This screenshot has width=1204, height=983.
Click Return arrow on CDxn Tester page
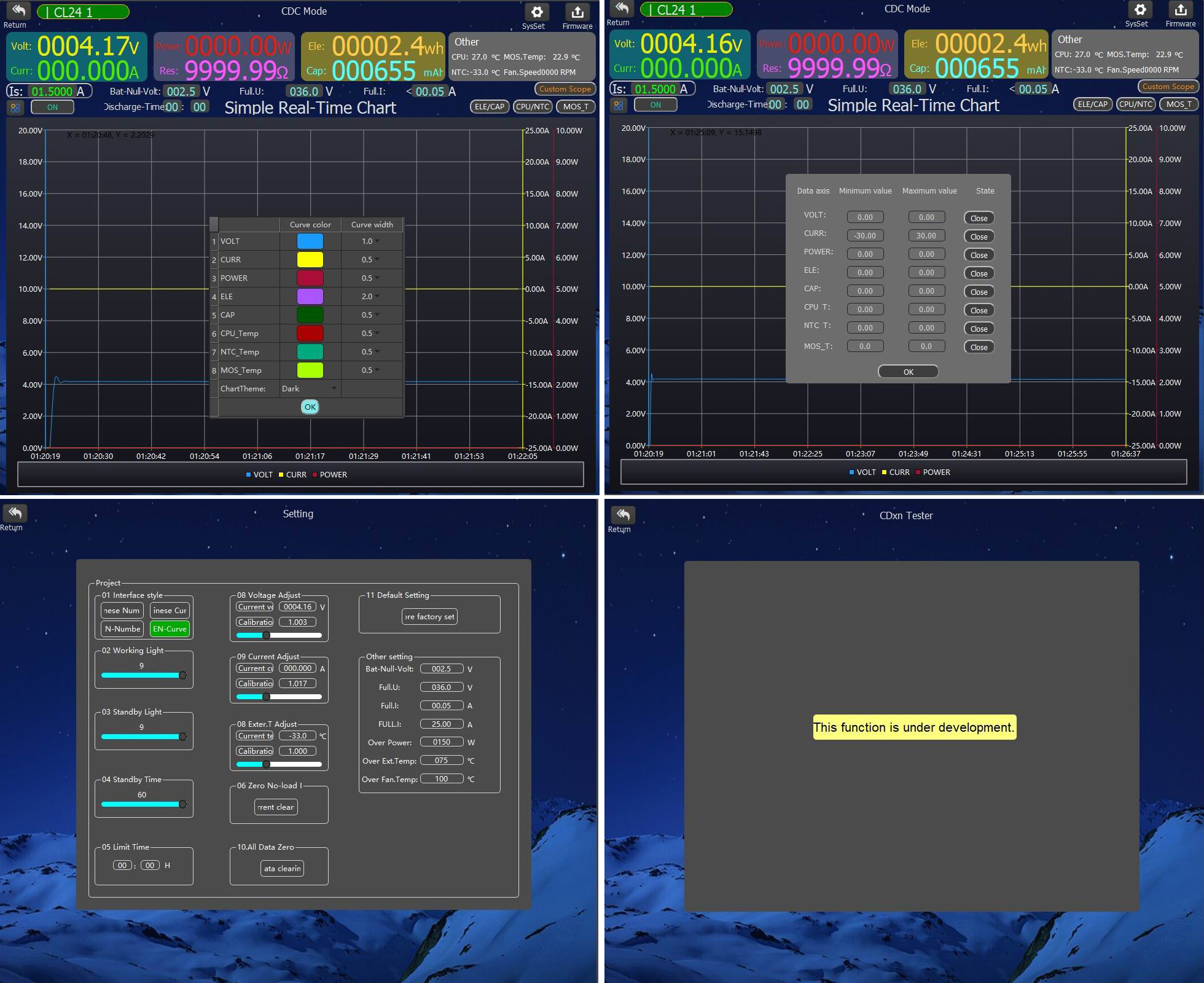tap(623, 515)
